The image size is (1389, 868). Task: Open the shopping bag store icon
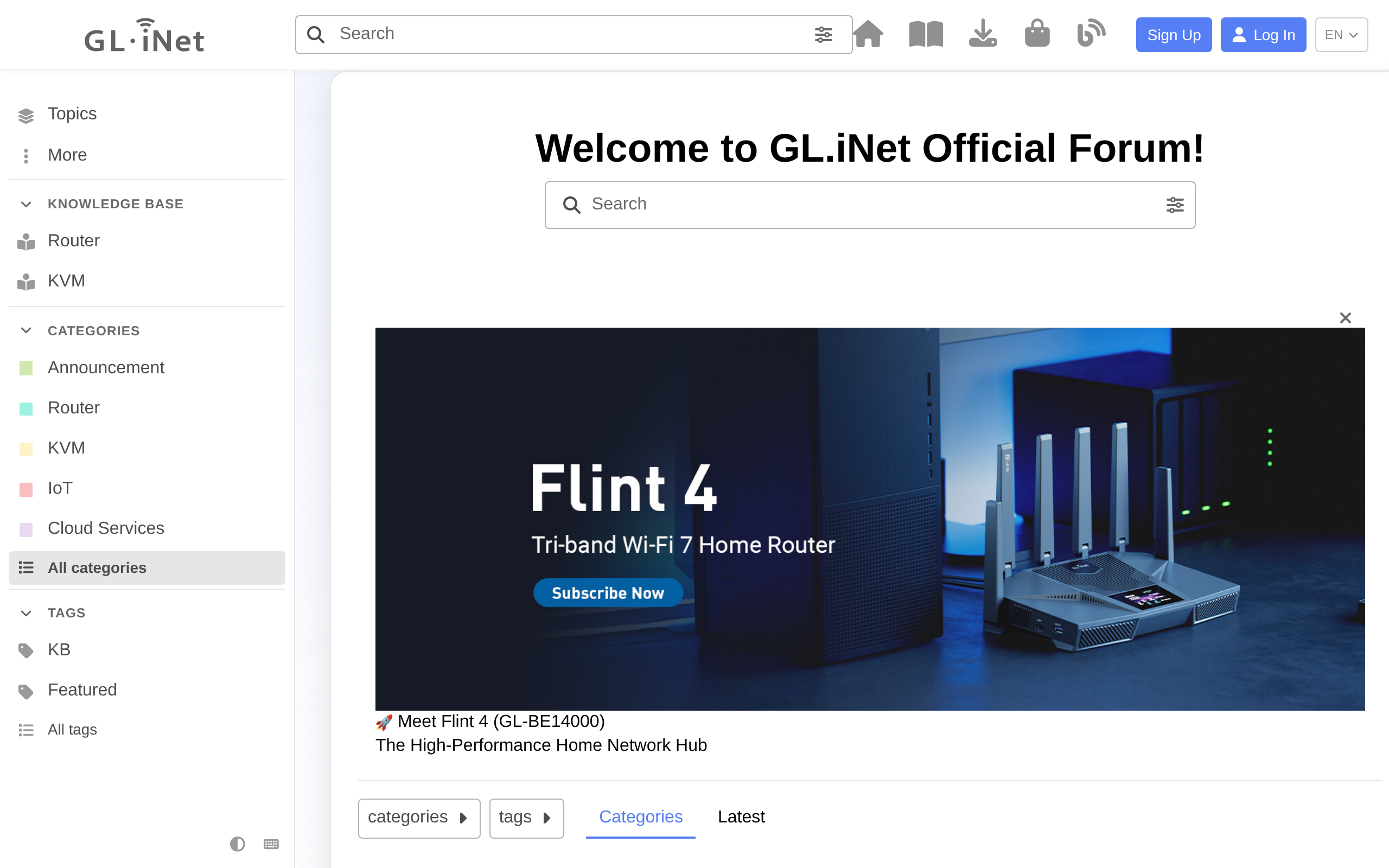click(1037, 33)
